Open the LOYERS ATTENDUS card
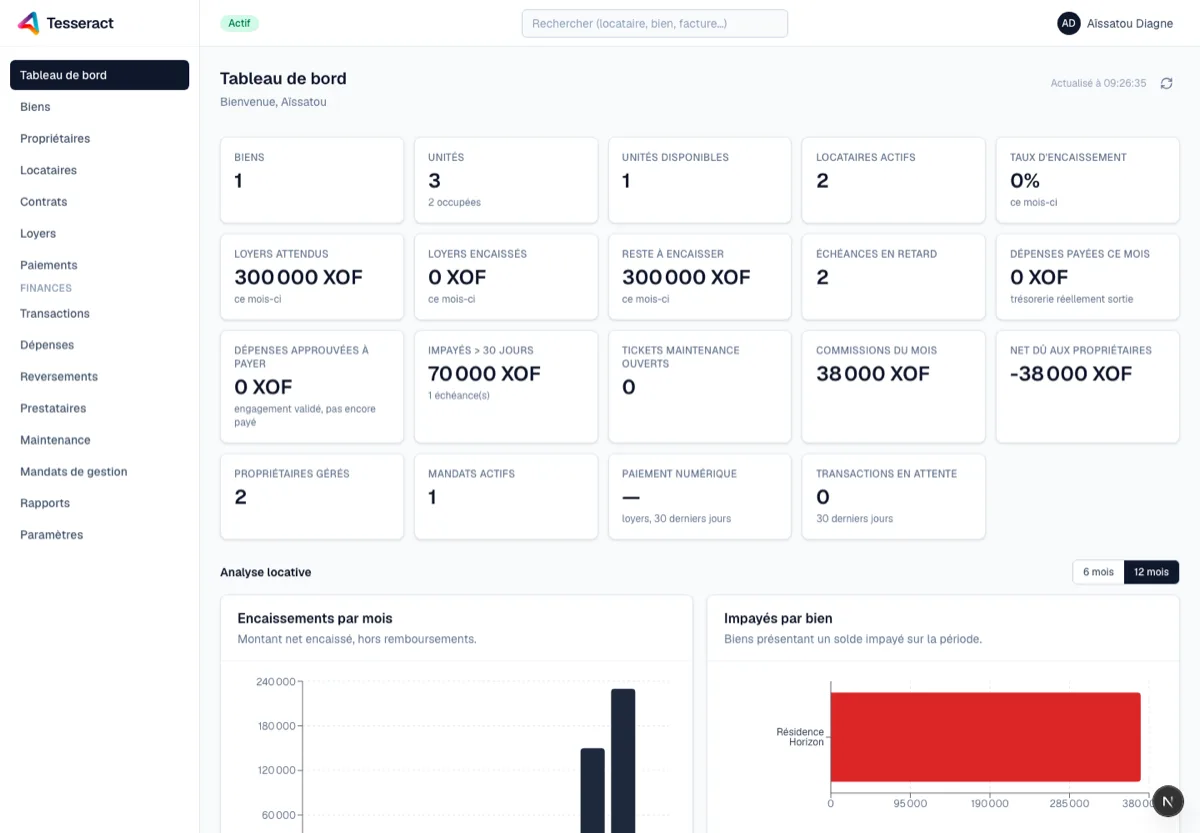 pos(312,277)
